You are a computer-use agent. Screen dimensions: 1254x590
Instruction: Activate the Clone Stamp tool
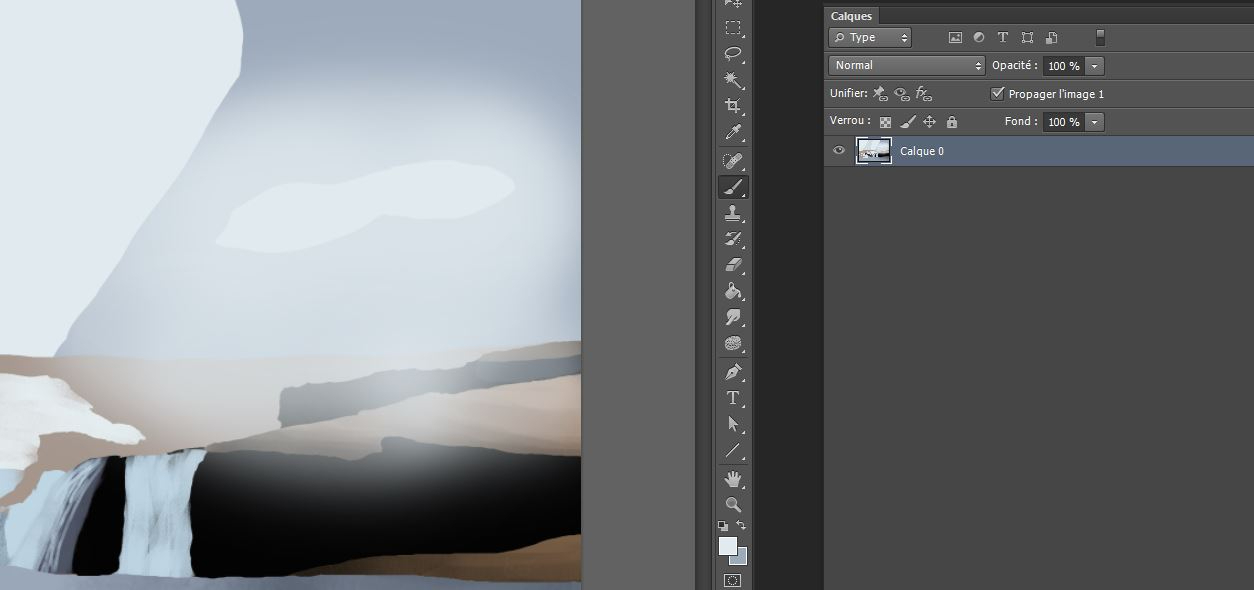pyautogui.click(x=733, y=213)
